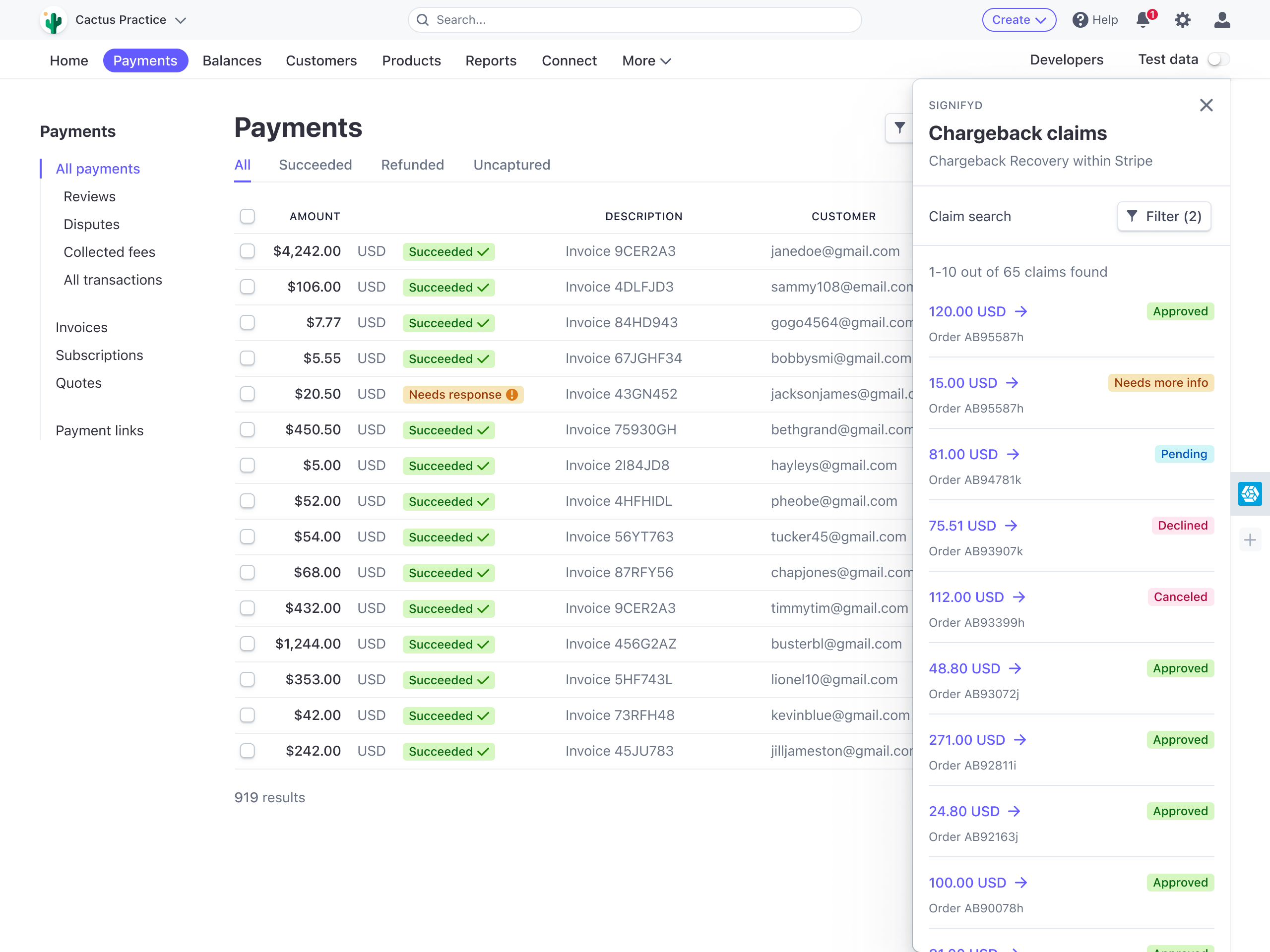1270x952 pixels.
Task: Expand the More navigation menu
Action: click(646, 60)
